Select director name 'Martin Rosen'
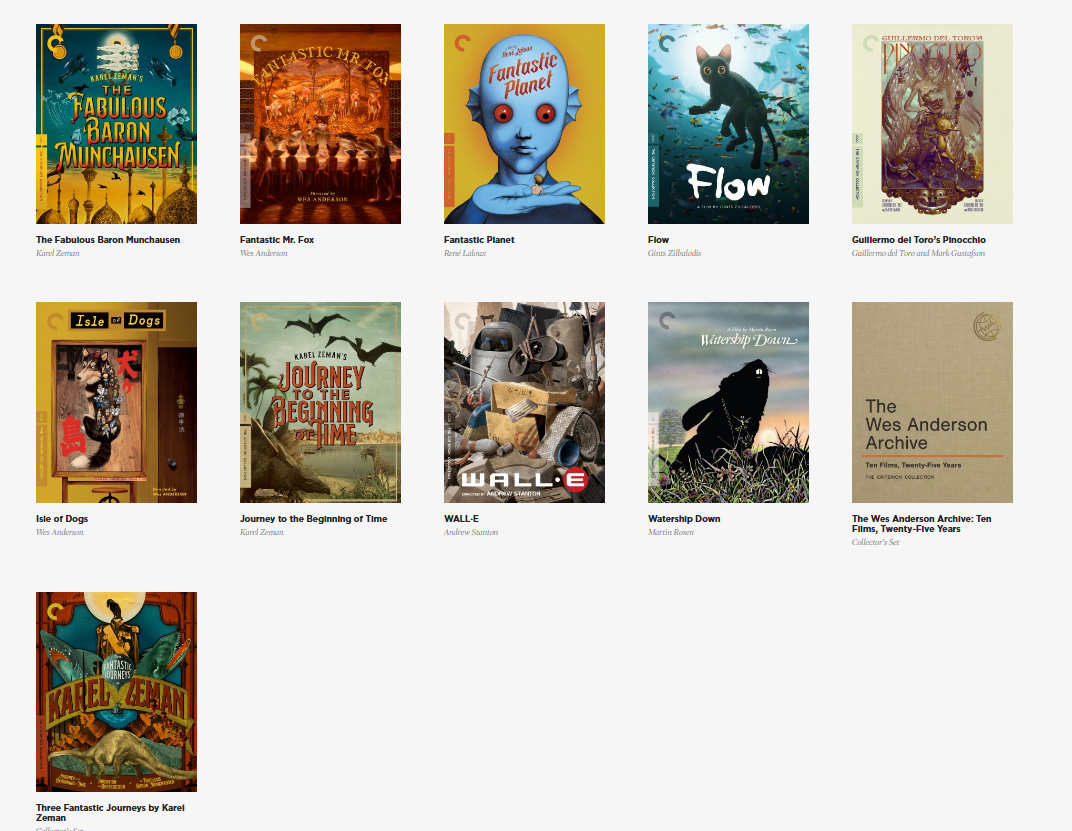 [x=671, y=532]
